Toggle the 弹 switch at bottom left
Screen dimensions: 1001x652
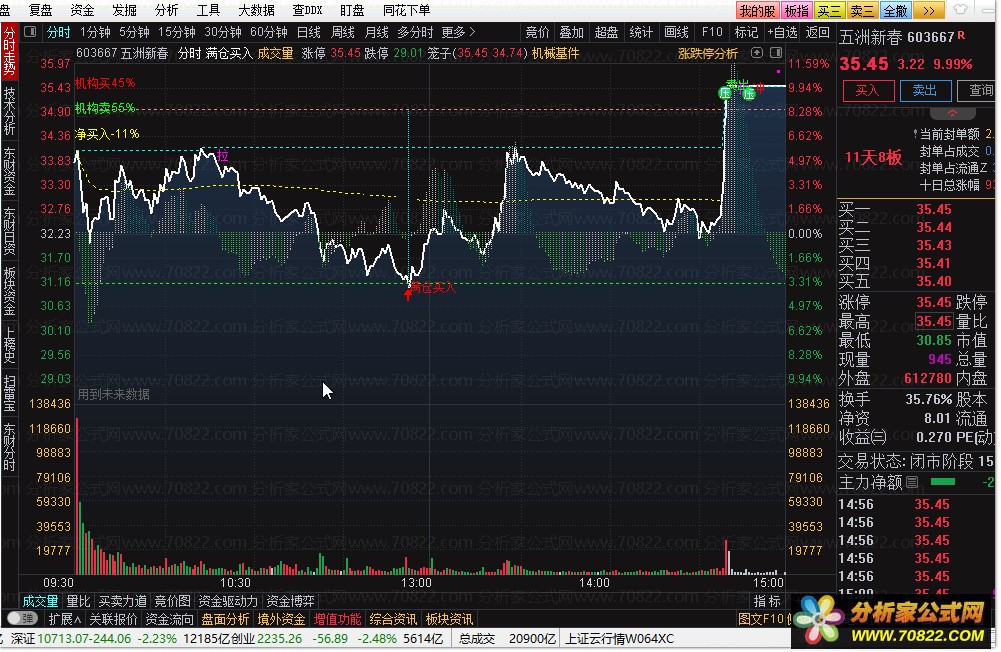pos(21,619)
